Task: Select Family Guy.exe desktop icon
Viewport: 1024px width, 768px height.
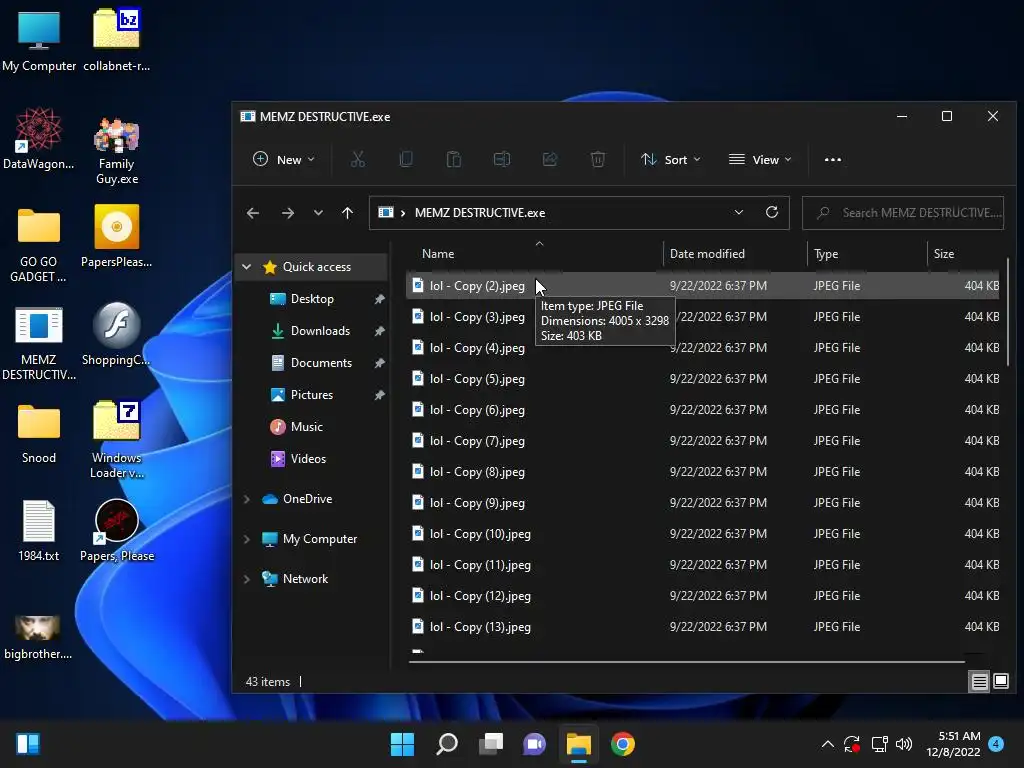Action: 116,150
